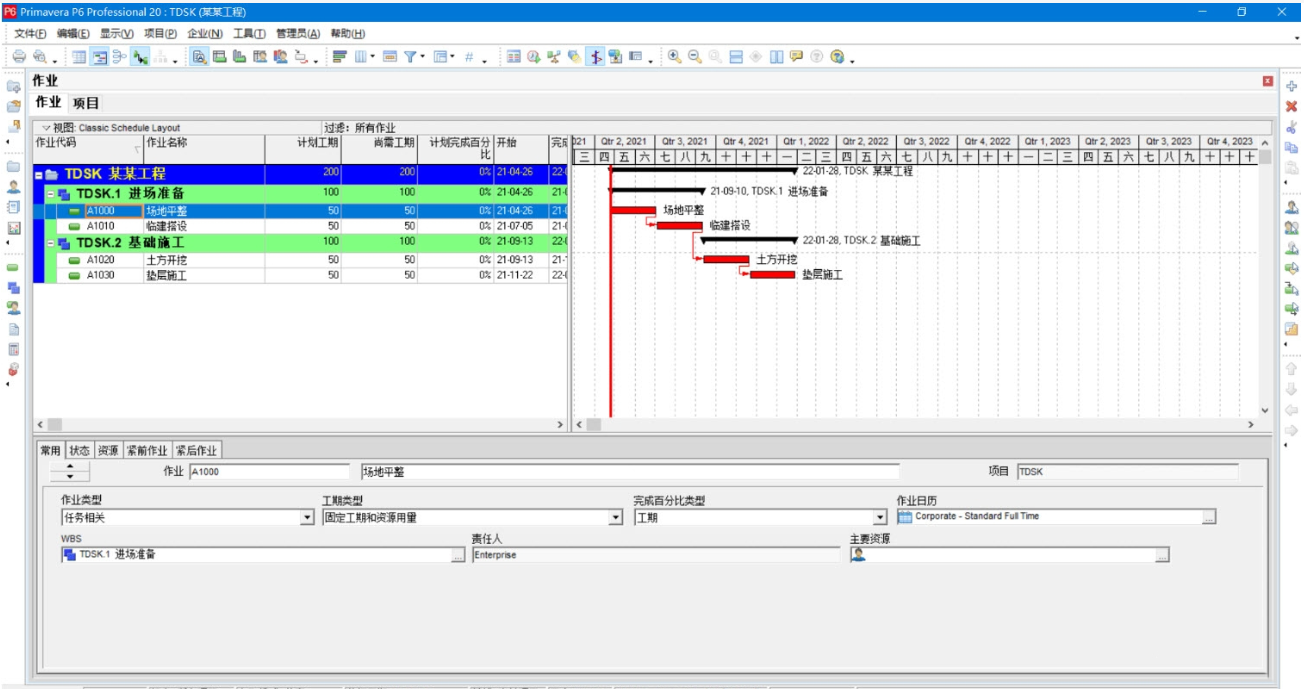
Task: Open the 工具(T) menu
Action: pos(249,34)
